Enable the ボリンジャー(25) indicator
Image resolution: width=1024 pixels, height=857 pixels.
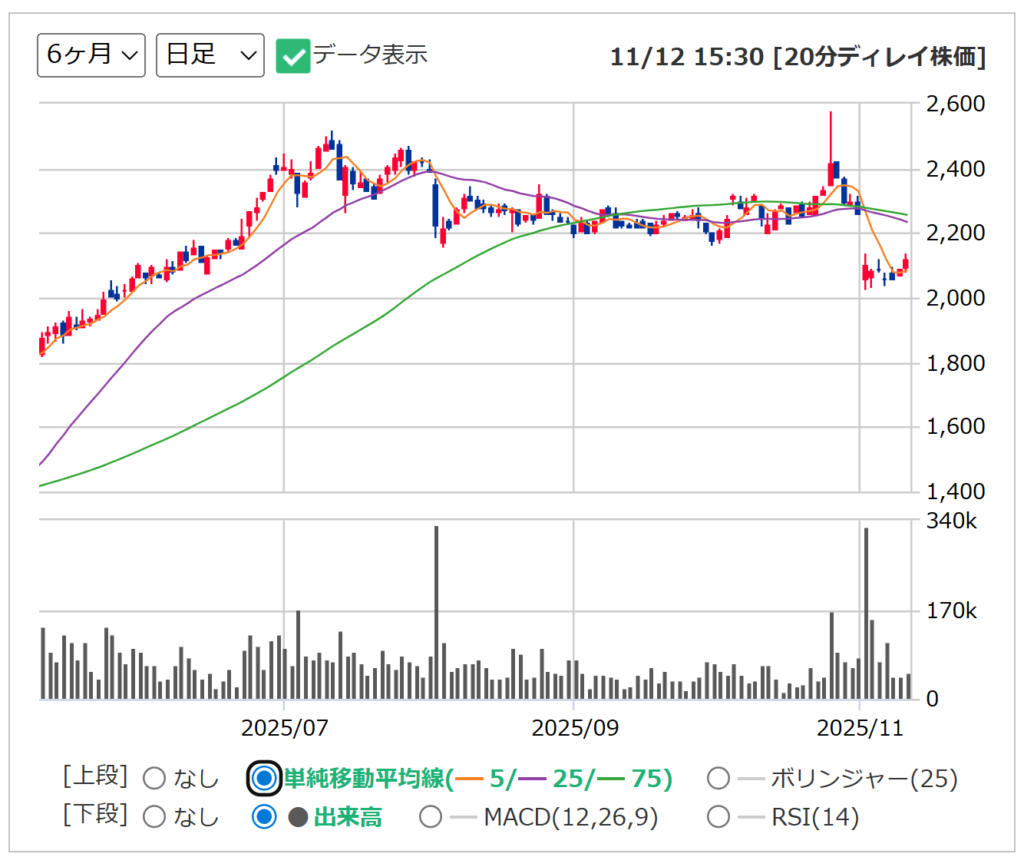click(x=718, y=777)
